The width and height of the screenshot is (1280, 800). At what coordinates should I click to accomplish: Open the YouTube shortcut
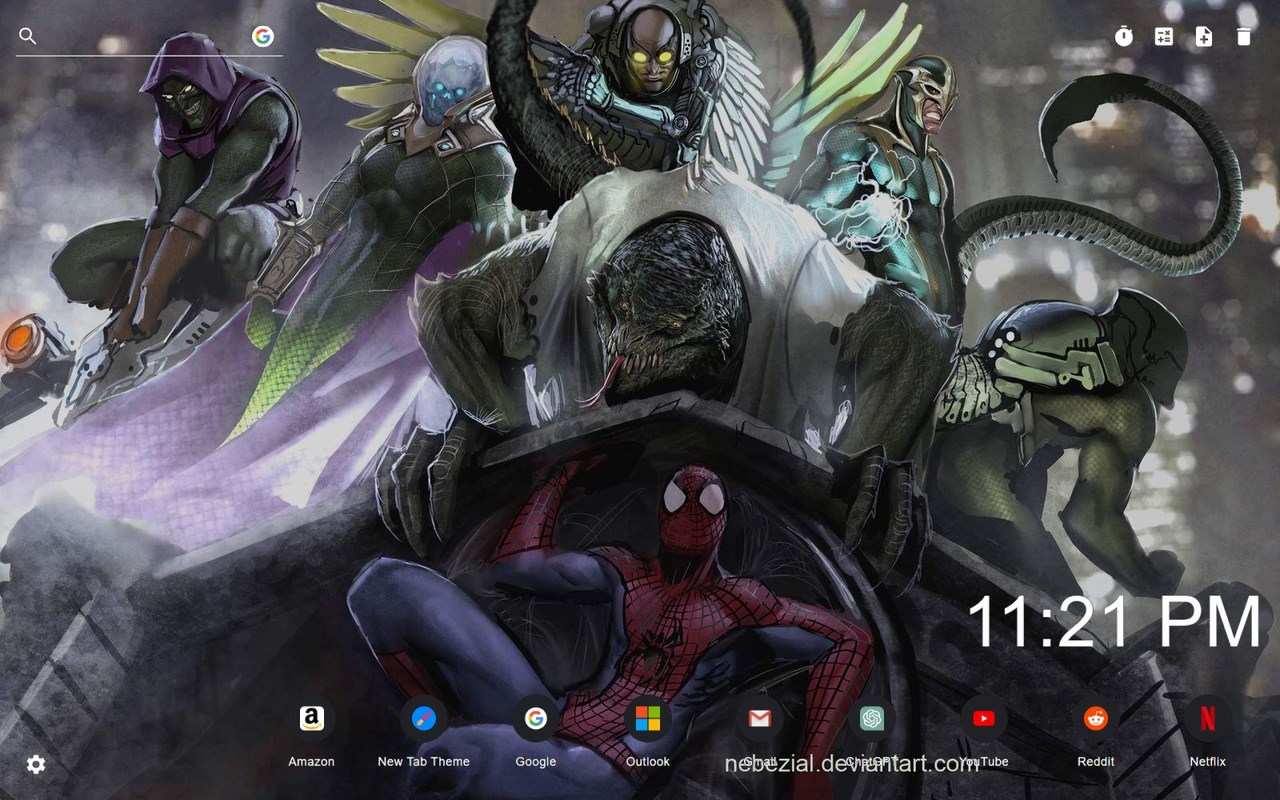pos(984,733)
